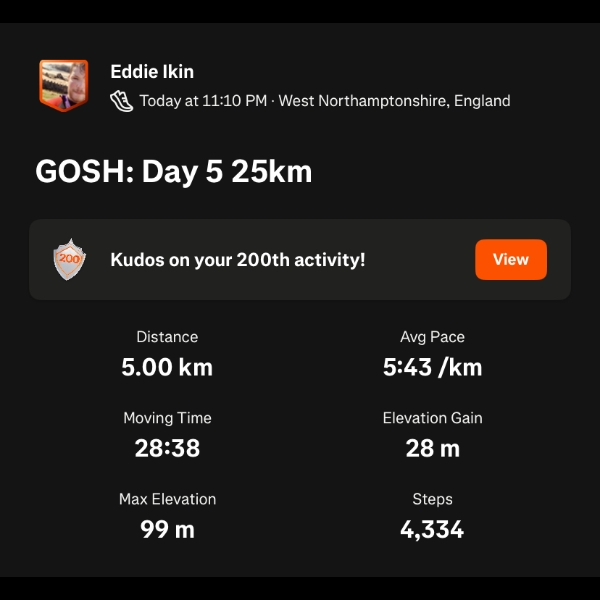Click the running shoe activity icon
Viewport: 600px width, 600px height.
tap(122, 101)
